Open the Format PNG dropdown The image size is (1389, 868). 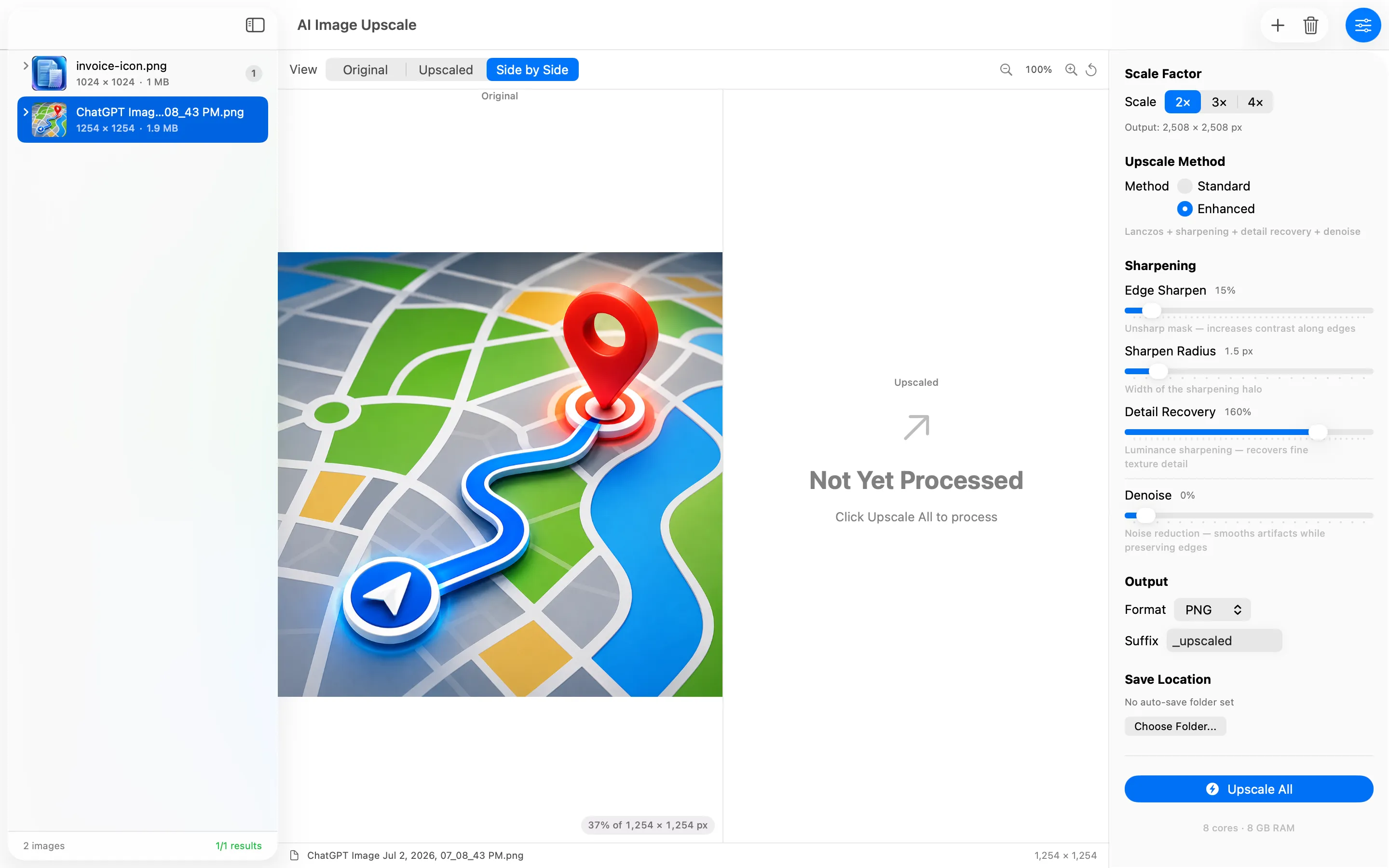tap(1212, 610)
